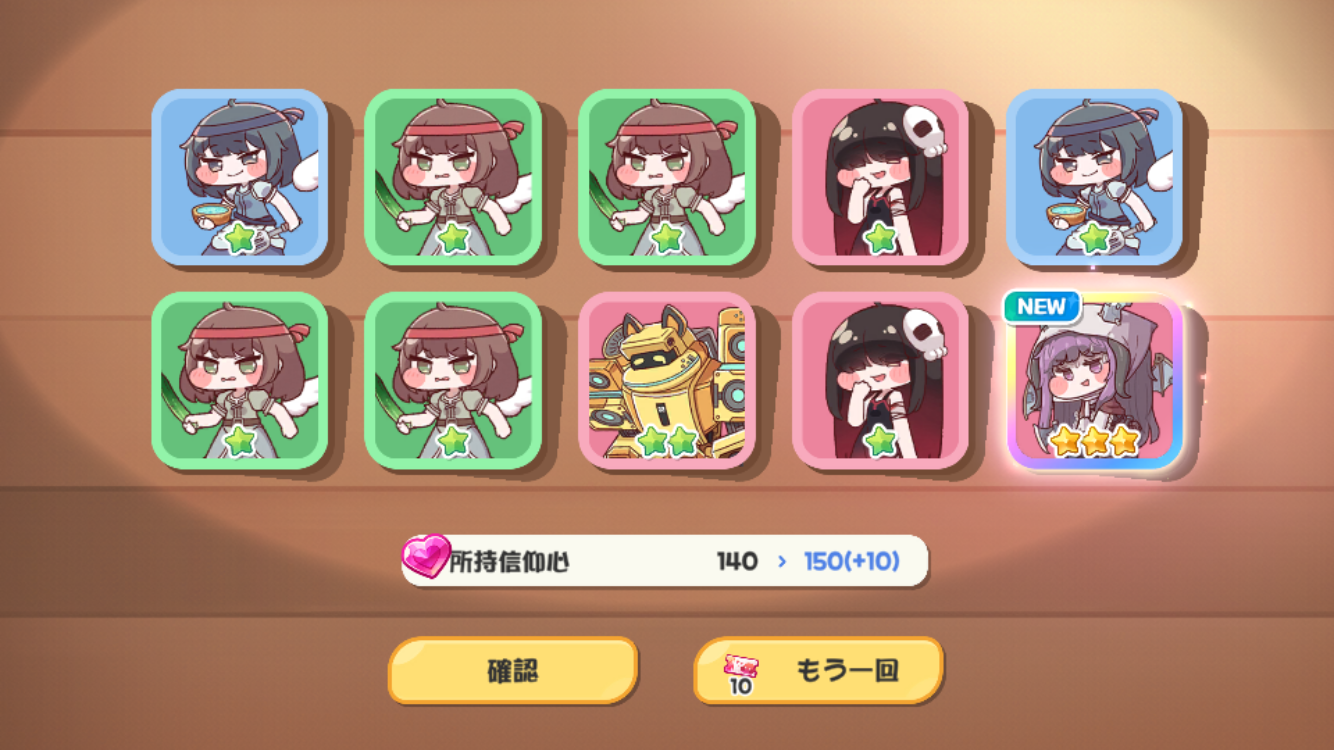Select the first blue card in the top row

pos(240,177)
